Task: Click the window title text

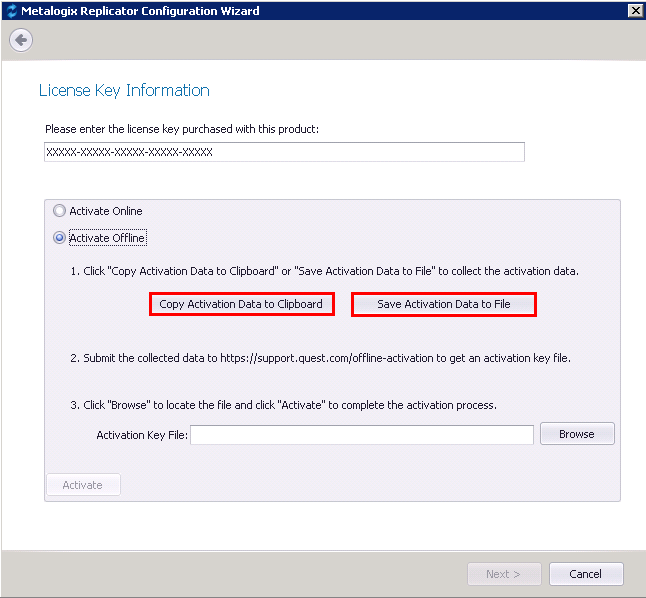Action: coord(140,11)
